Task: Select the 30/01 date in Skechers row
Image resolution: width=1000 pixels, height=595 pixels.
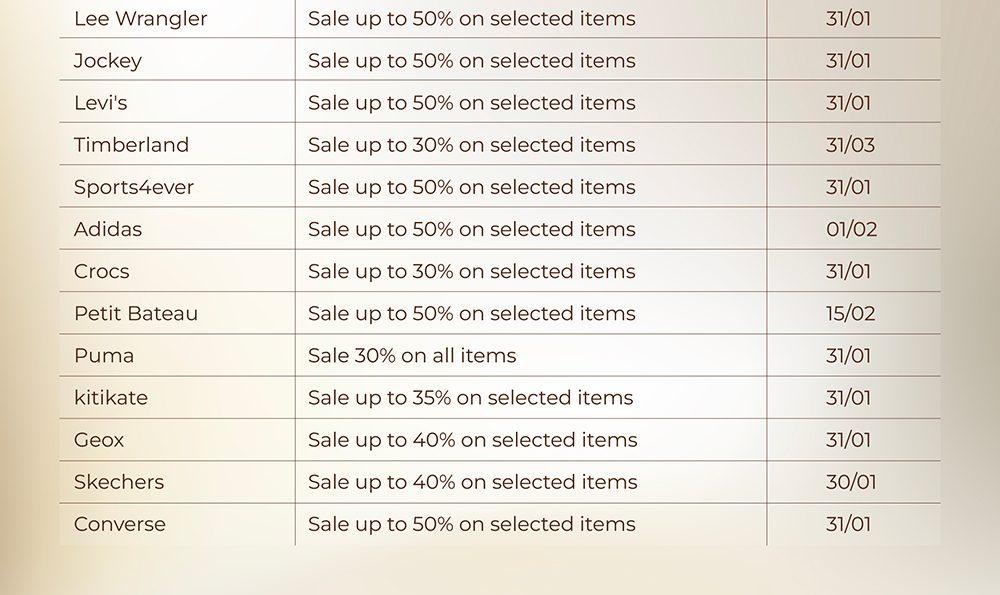Action: [851, 481]
